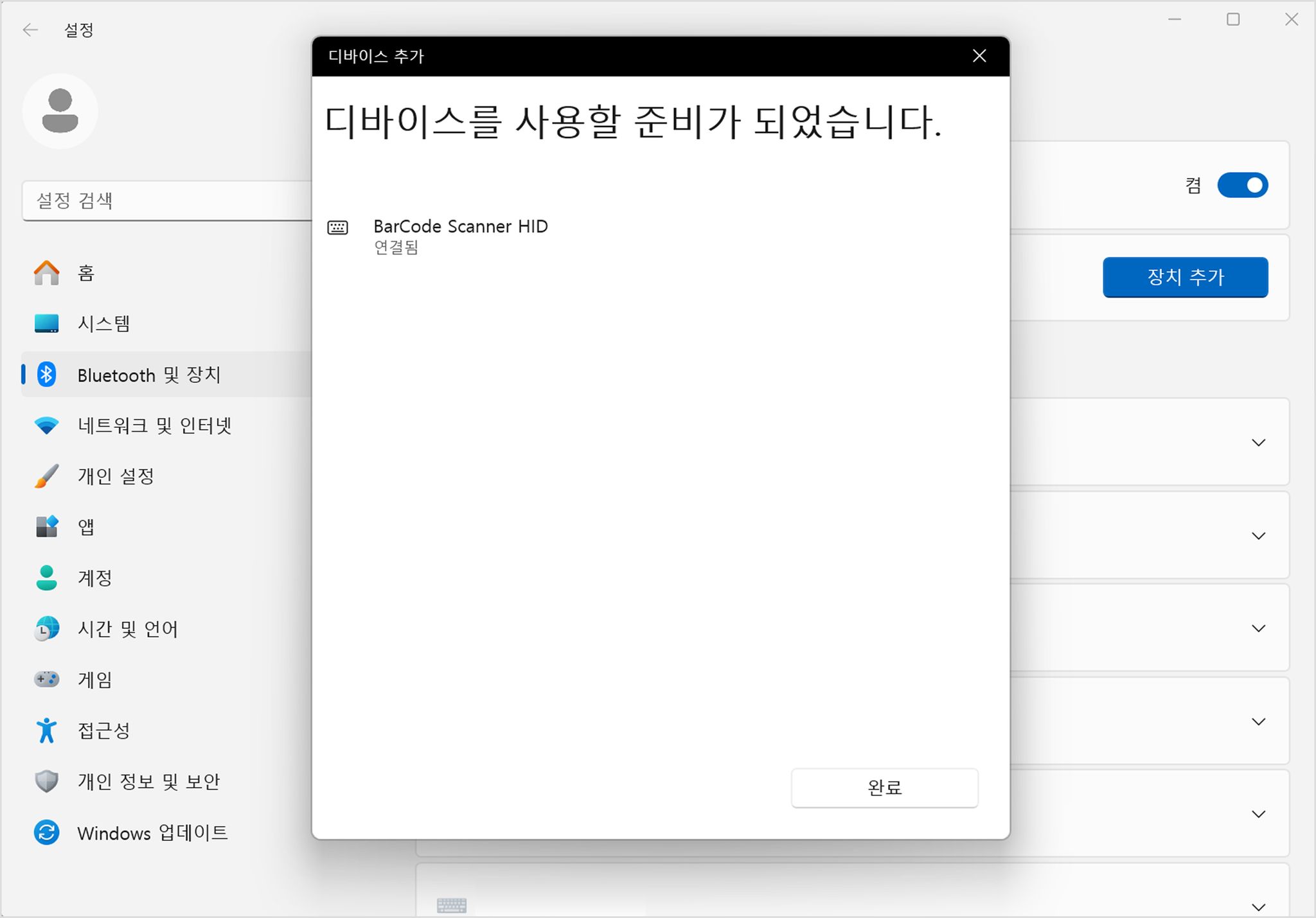Click the Accounts person icon
Image resolution: width=1316 pixels, height=918 pixels.
click(46, 578)
